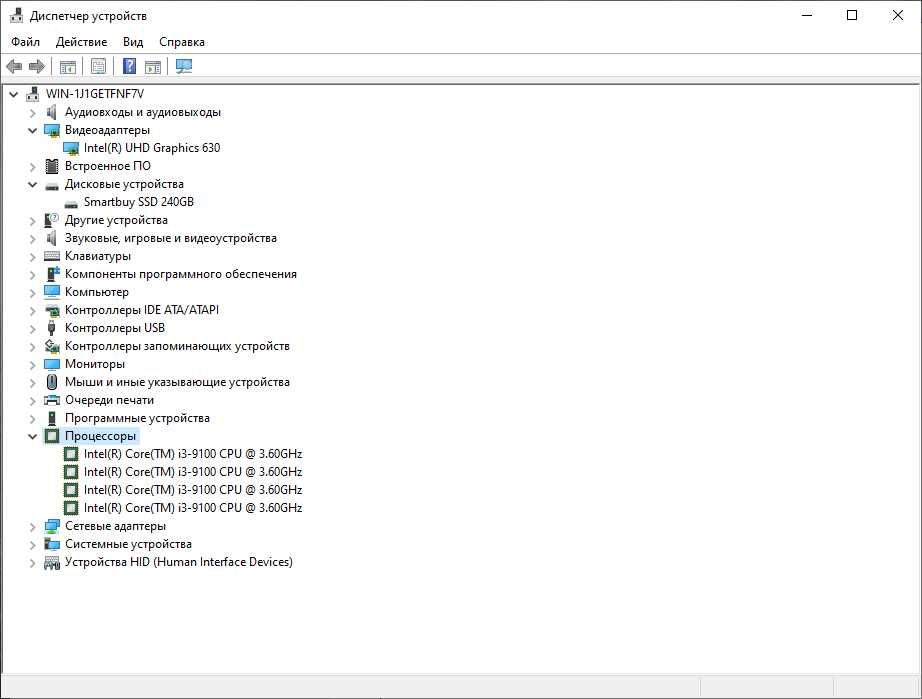Open the Help toolbar icon with question mark
922x699 pixels.
click(x=129, y=66)
